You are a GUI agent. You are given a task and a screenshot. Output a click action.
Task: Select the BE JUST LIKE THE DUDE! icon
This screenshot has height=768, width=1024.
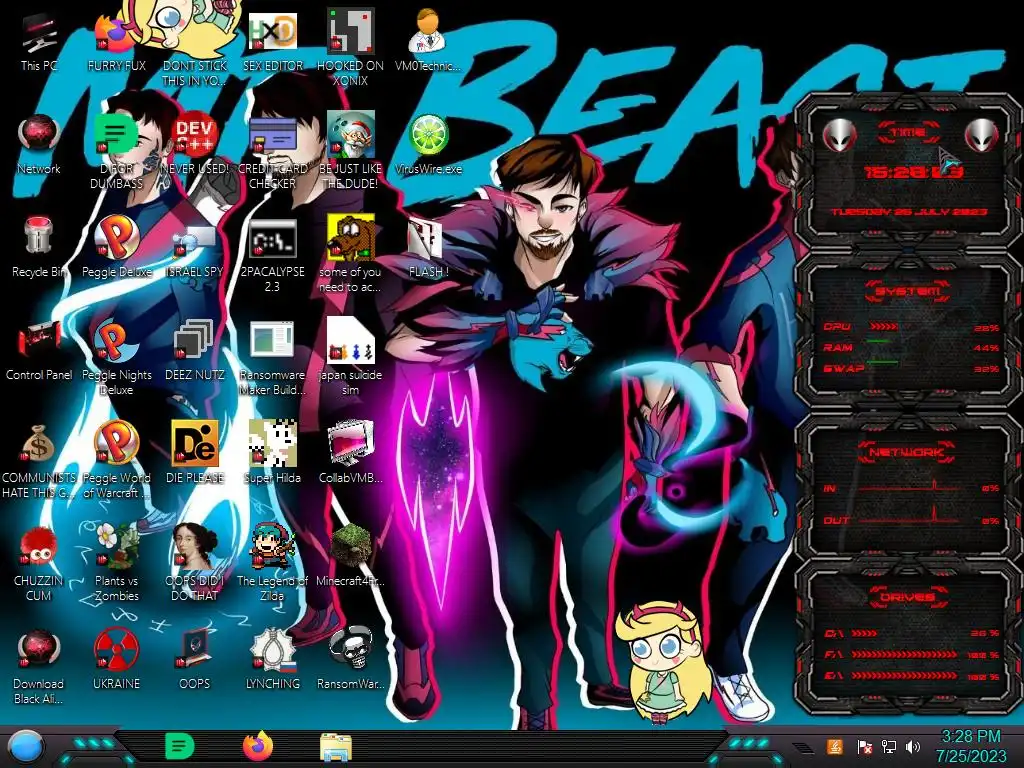pyautogui.click(x=351, y=152)
